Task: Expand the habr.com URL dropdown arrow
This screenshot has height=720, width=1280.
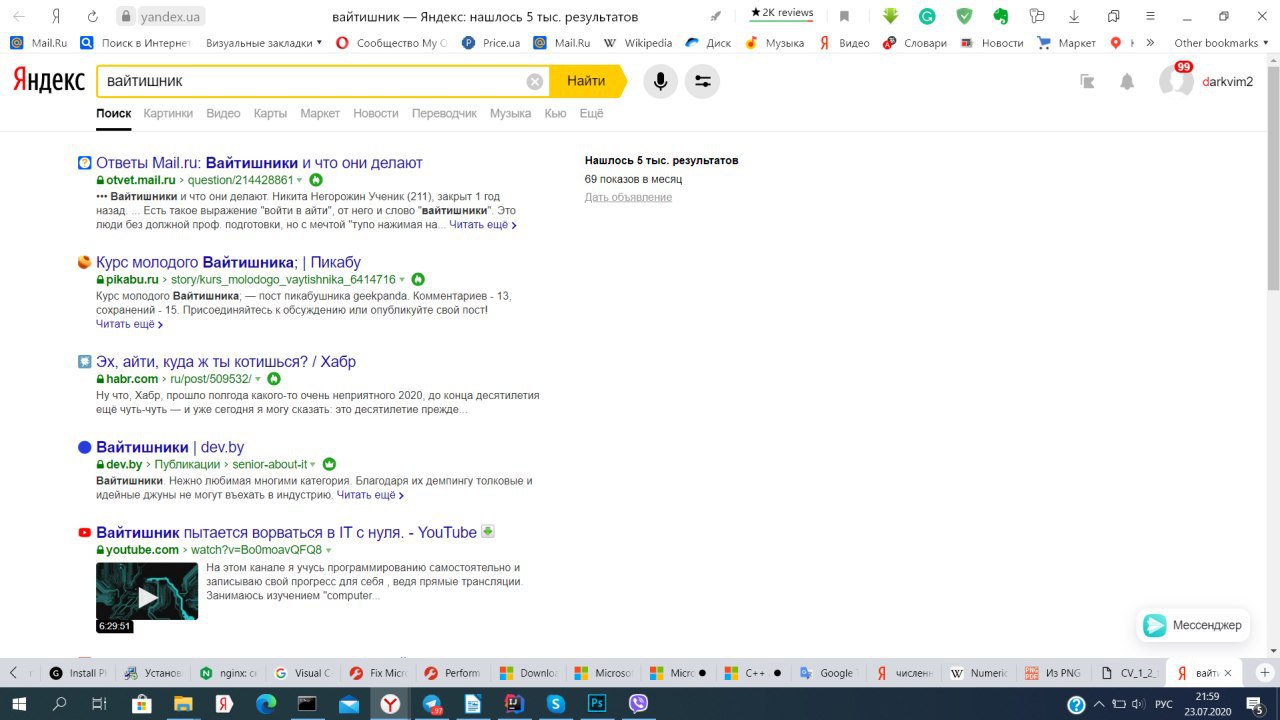Action: coord(257,380)
